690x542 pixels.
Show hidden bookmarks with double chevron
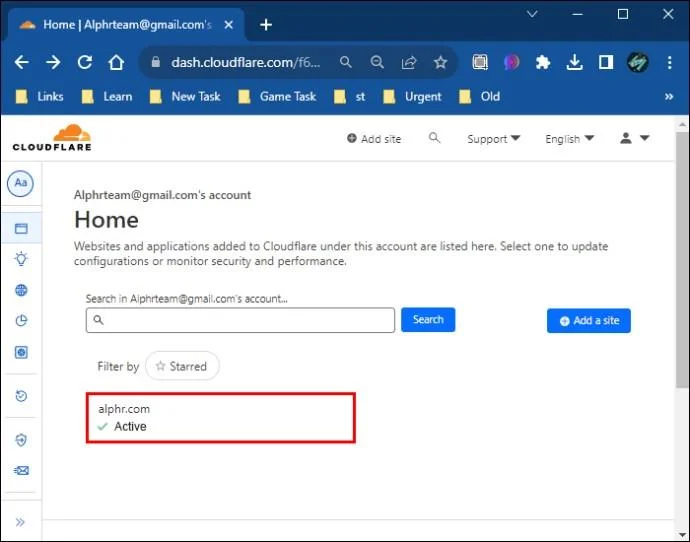coord(669,96)
